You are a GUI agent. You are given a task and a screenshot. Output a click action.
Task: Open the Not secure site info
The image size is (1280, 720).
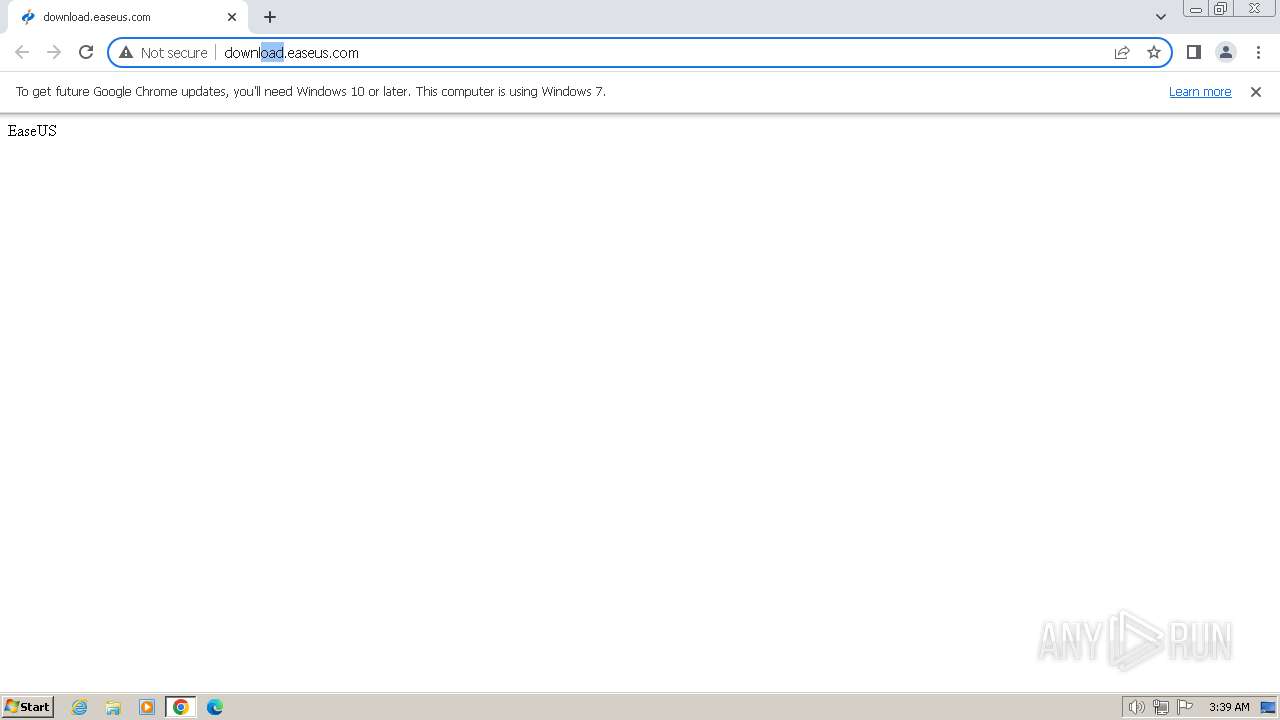pyautogui.click(x=164, y=52)
